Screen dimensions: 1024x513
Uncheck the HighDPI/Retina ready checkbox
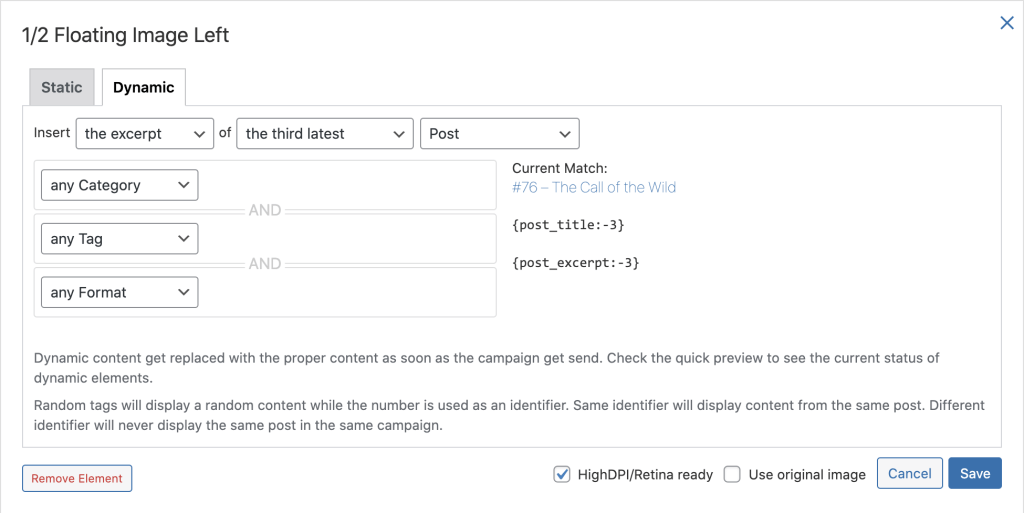(562, 474)
